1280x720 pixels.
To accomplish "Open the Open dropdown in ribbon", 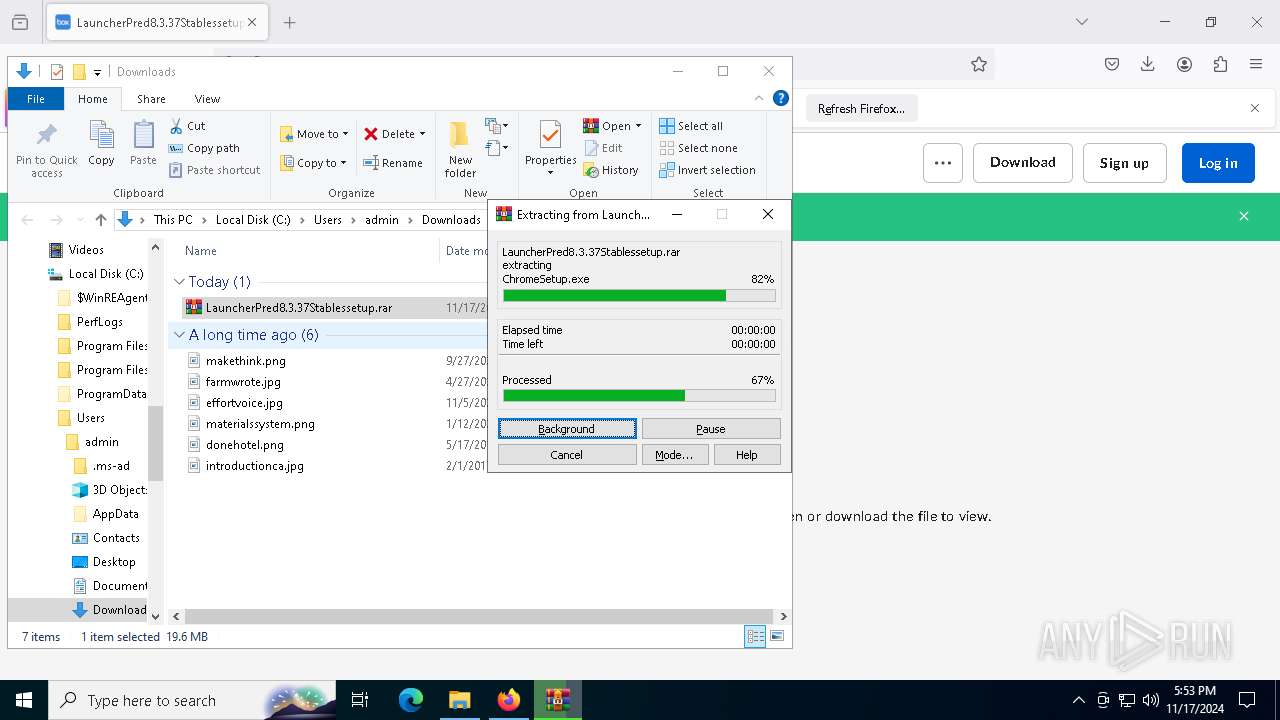I will (612, 126).
